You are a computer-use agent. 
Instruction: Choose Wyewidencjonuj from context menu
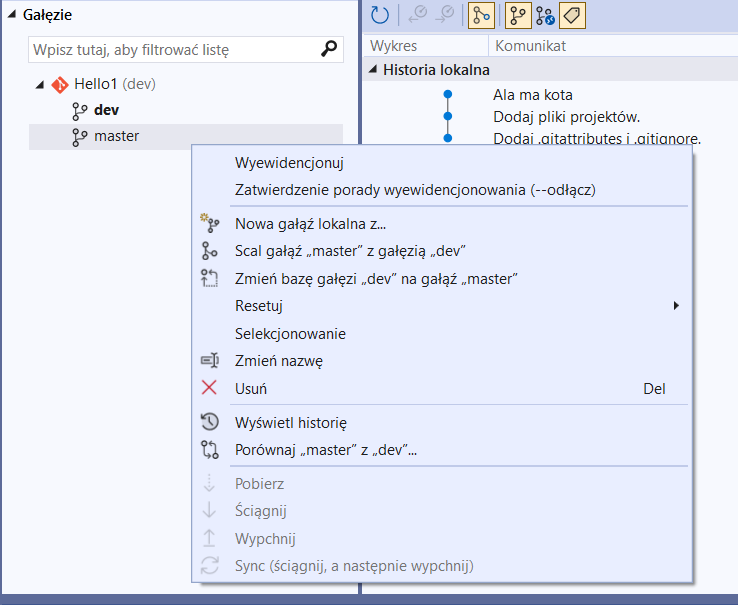pos(289,163)
